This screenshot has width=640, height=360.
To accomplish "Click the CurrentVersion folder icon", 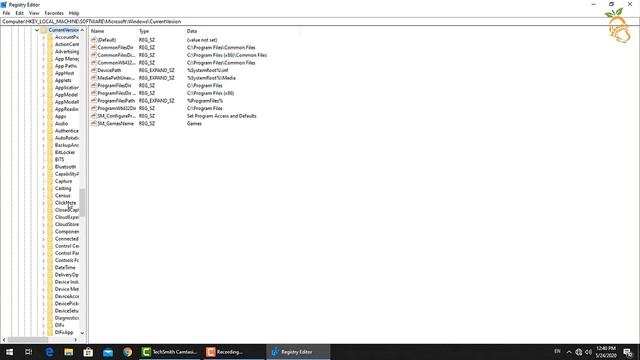I will pyautogui.click(x=43, y=30).
